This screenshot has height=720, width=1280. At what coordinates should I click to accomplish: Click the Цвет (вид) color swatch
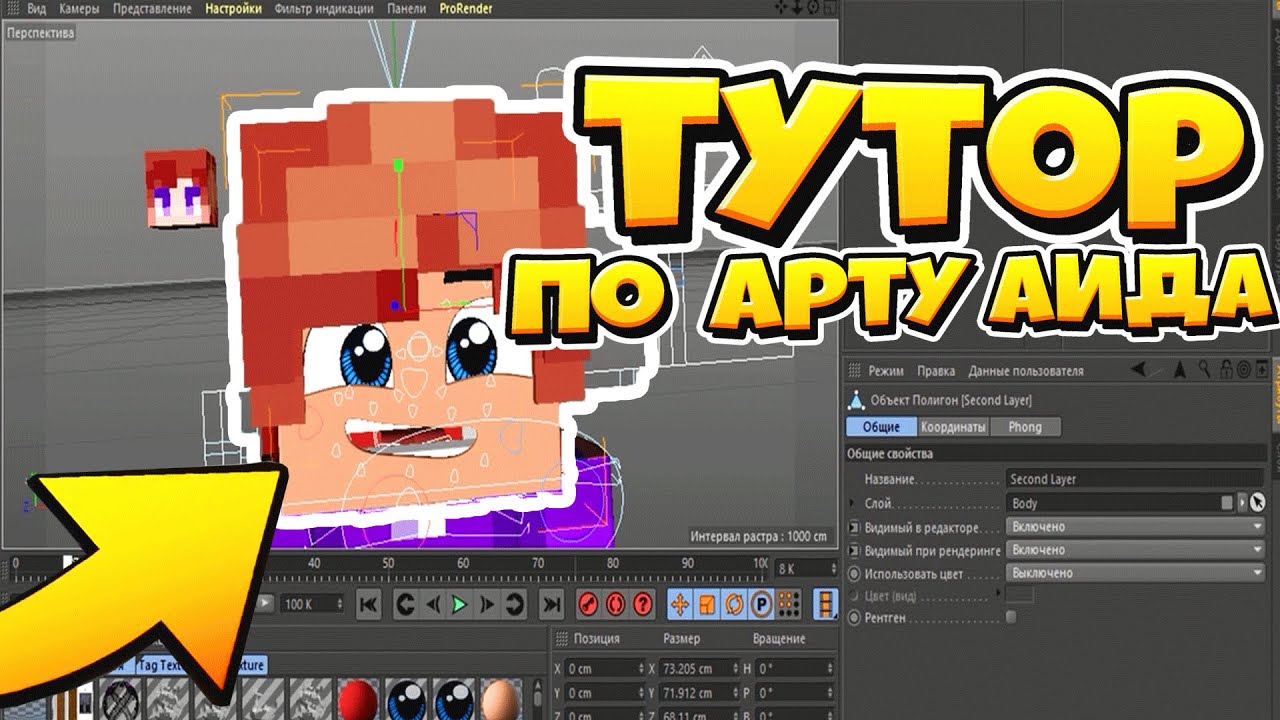click(1019, 595)
